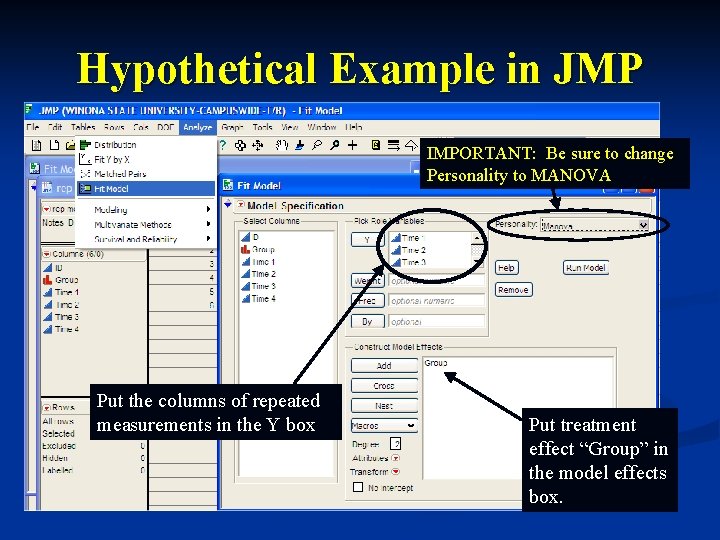
Task: Click the blank new document toolbar icon
Action: click(x=54, y=145)
